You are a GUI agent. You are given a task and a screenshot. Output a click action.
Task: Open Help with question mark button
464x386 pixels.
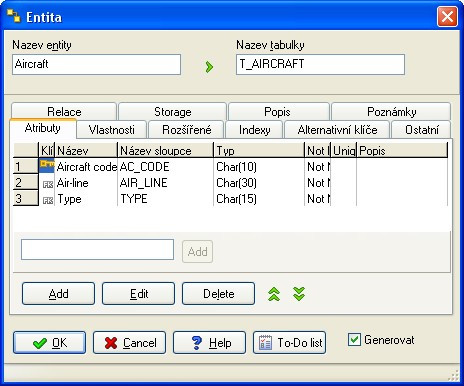(x=209, y=342)
